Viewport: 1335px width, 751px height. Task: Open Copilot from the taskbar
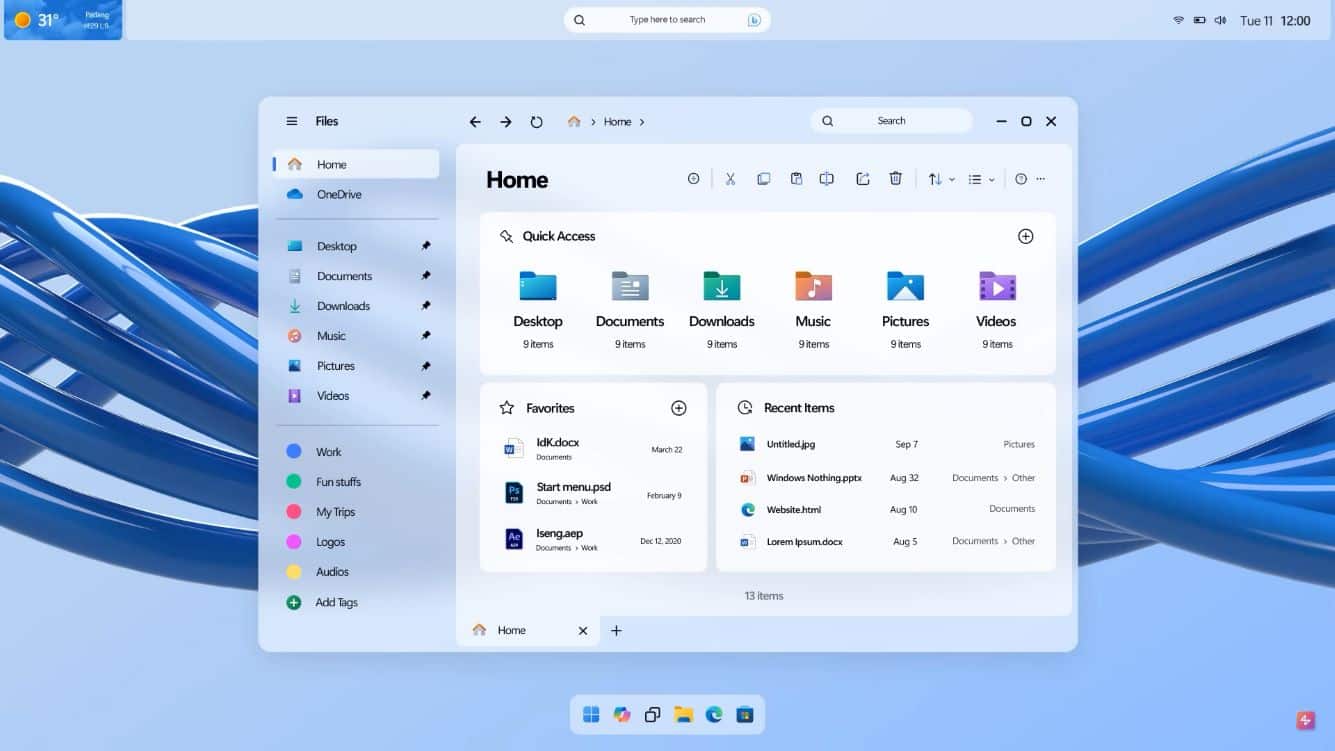(x=622, y=715)
